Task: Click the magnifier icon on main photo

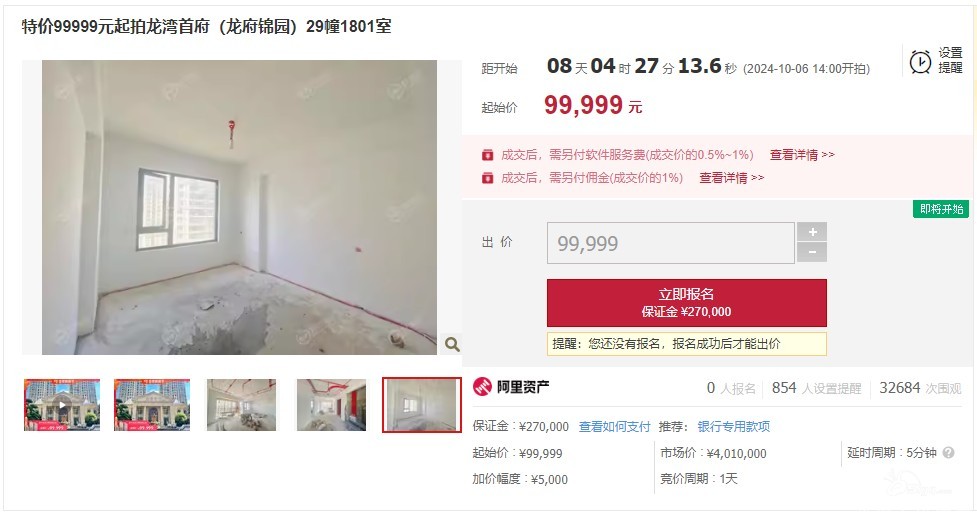Action: (x=452, y=344)
